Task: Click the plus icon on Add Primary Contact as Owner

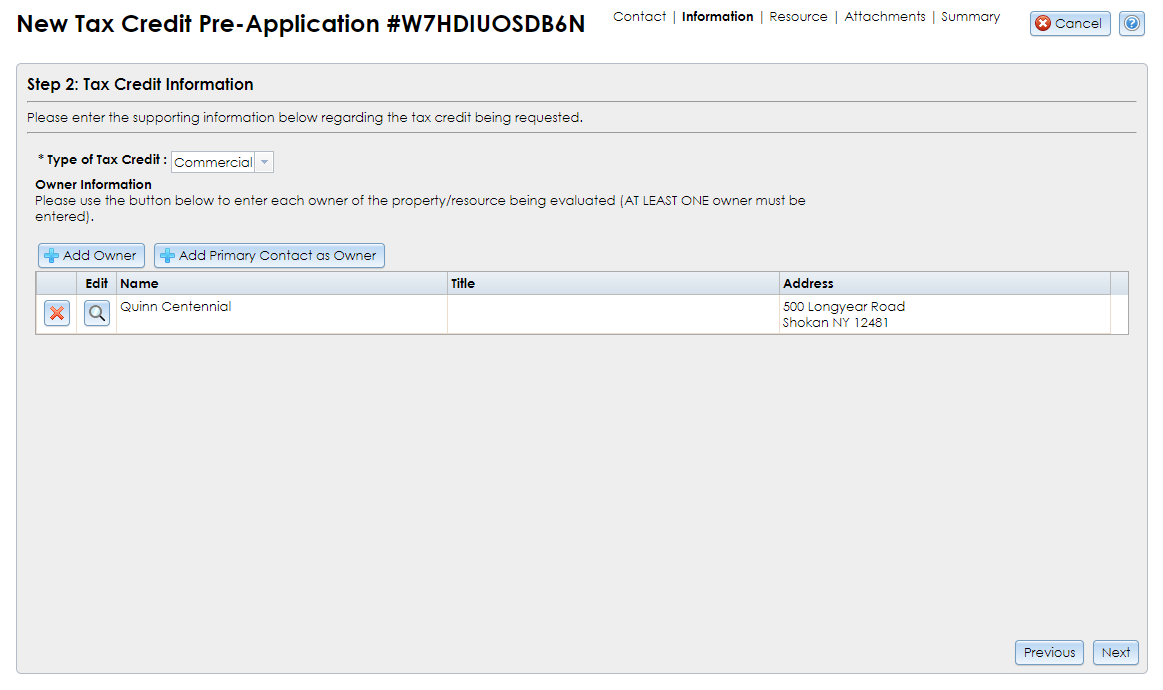Action: (166, 255)
